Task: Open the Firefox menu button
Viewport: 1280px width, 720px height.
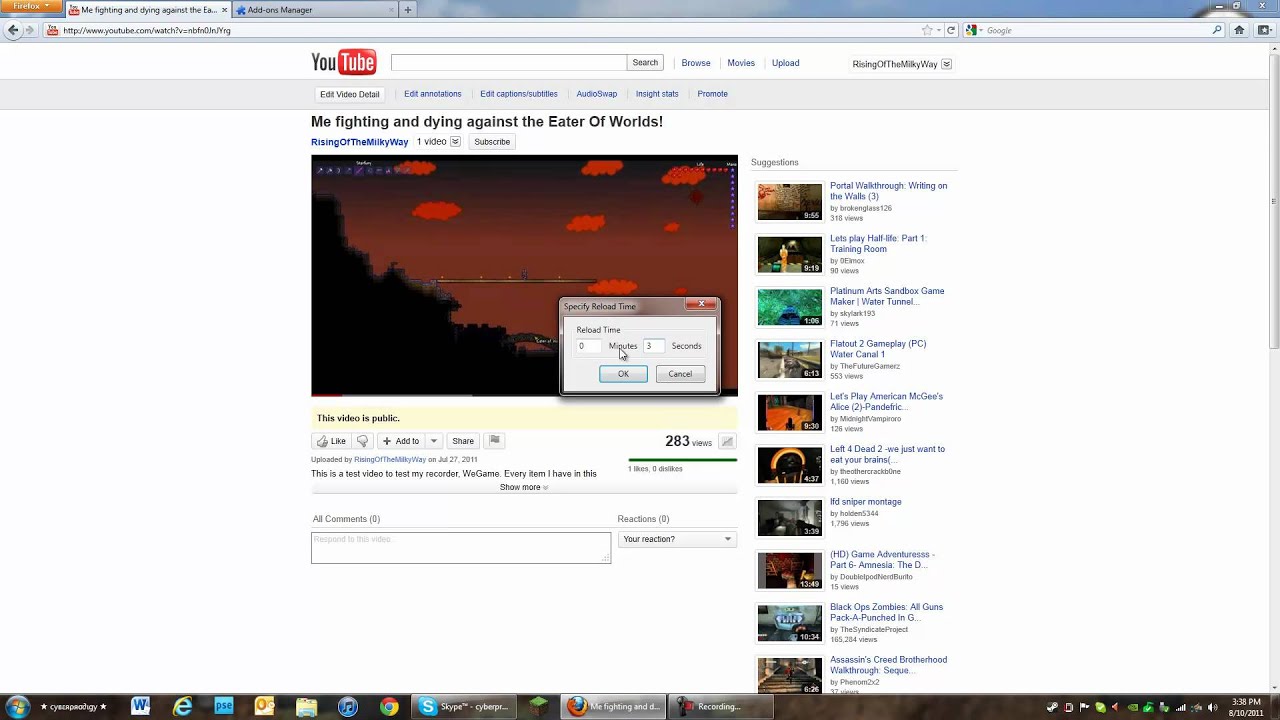Action: (x=31, y=7)
